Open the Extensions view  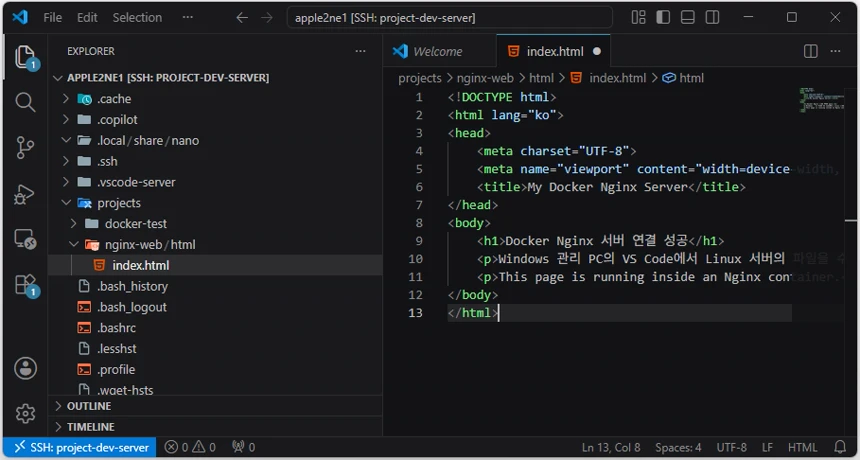(25, 286)
